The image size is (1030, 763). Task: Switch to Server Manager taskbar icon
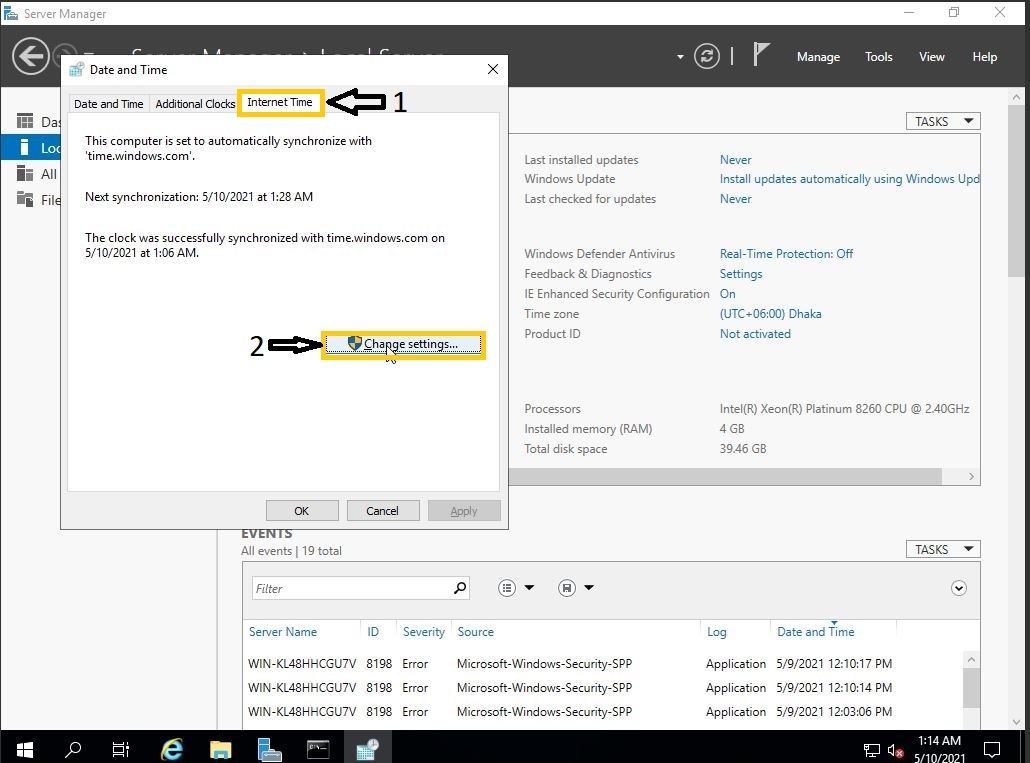[x=269, y=749]
